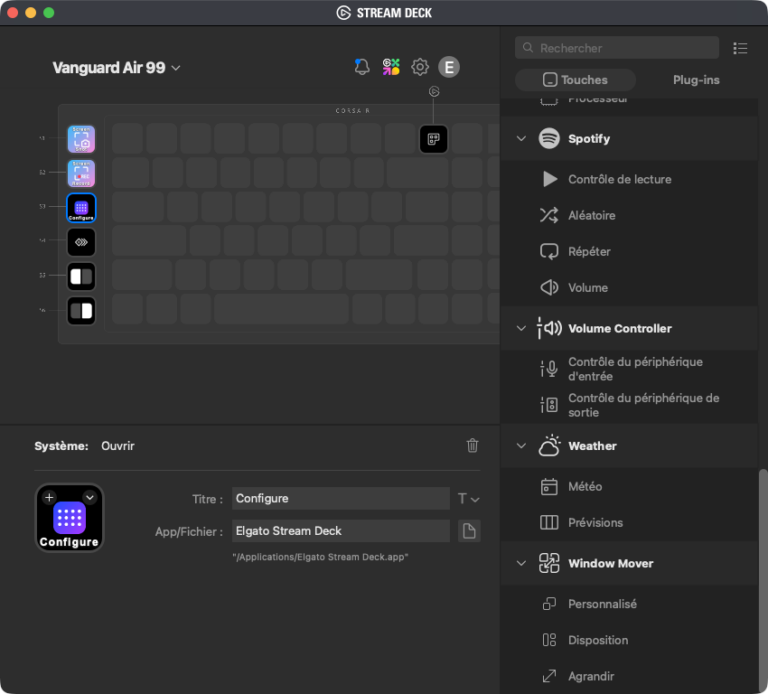
Task: Open the Marketplace colorful icon
Action: [x=391, y=67]
